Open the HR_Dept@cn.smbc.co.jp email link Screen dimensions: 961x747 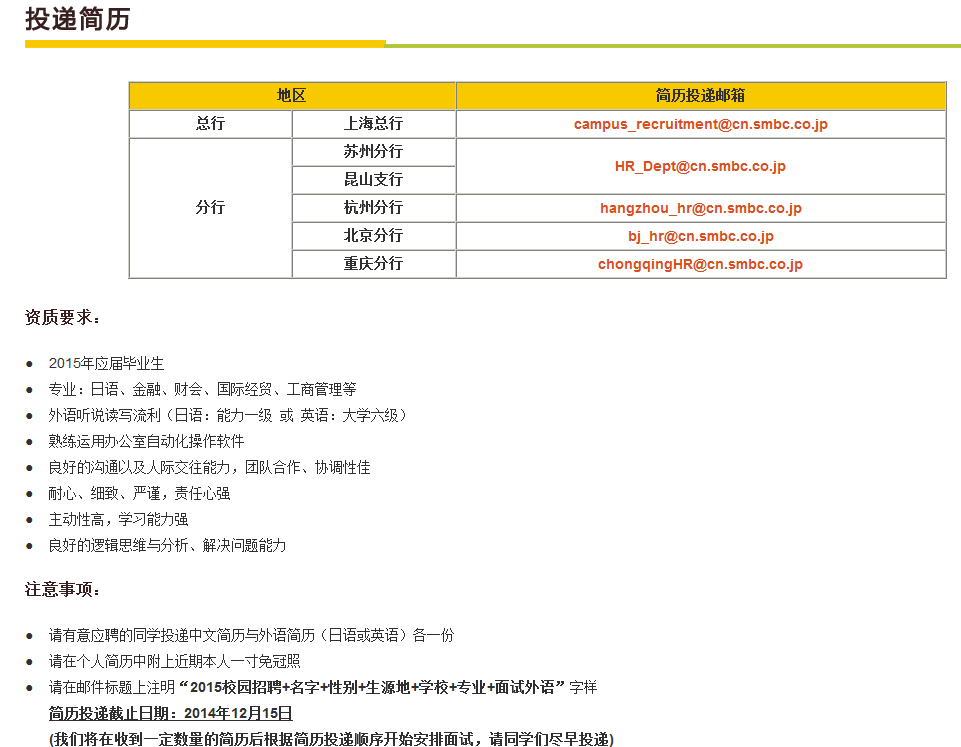(700, 167)
